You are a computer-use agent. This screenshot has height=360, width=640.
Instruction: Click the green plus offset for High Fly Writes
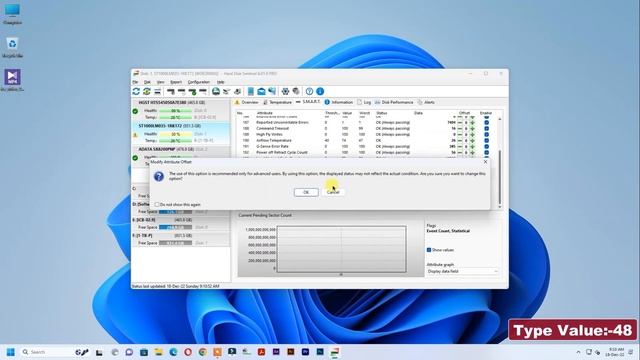pos(472,134)
